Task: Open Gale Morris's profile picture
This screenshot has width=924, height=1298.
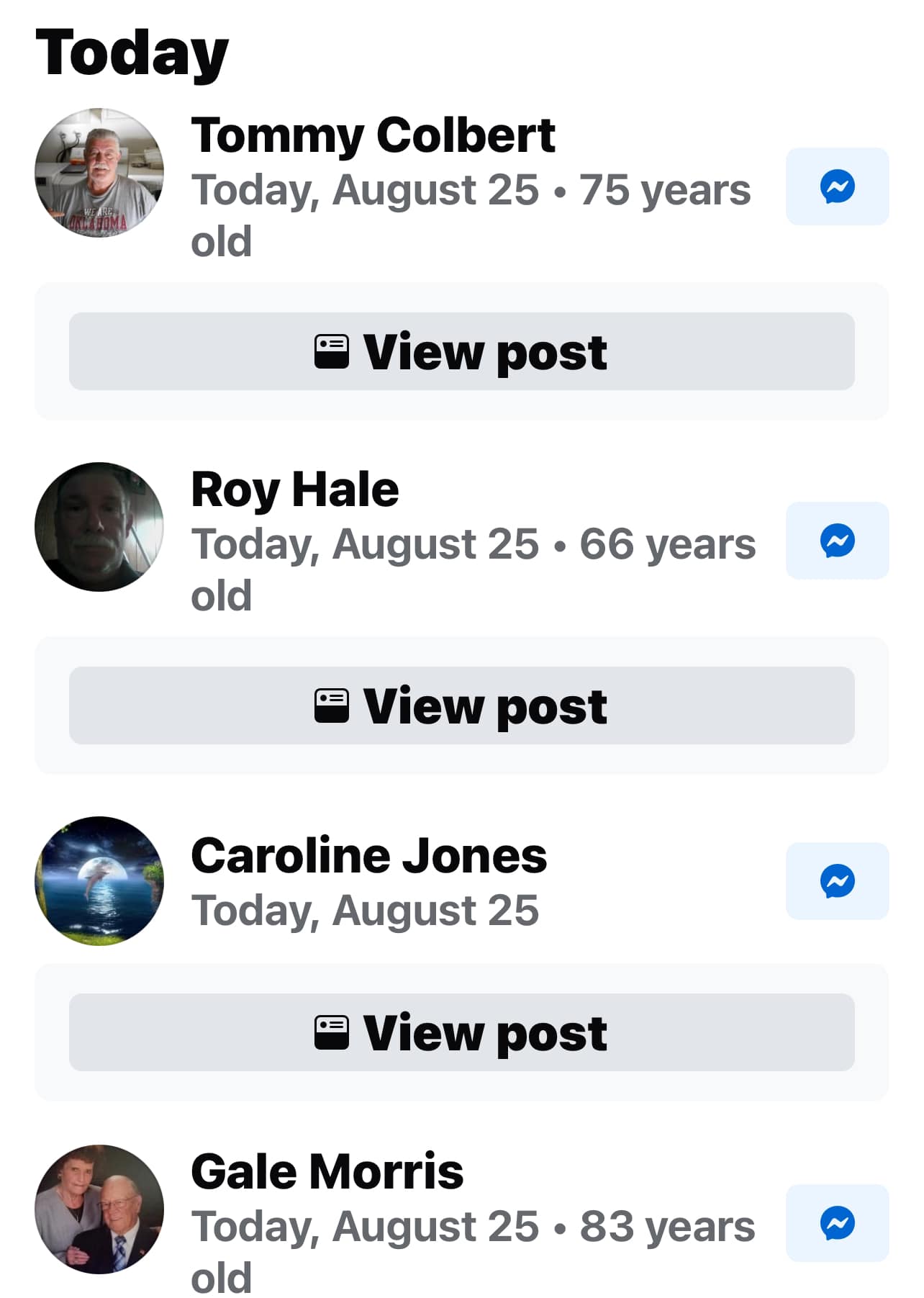Action: click(99, 1209)
